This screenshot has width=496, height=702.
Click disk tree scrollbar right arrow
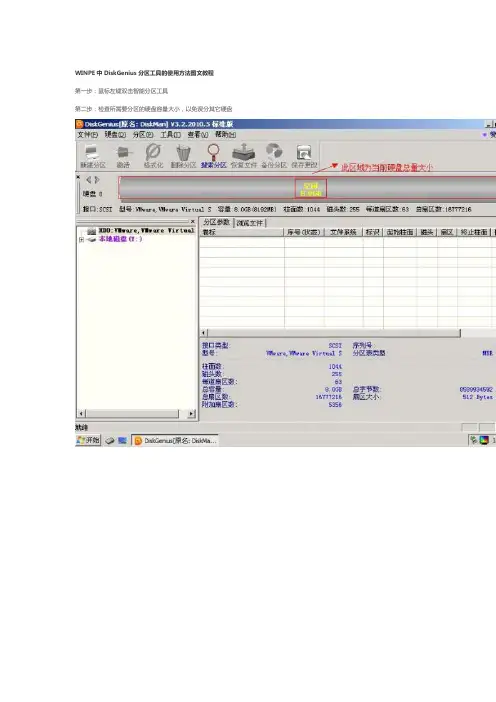click(x=192, y=414)
